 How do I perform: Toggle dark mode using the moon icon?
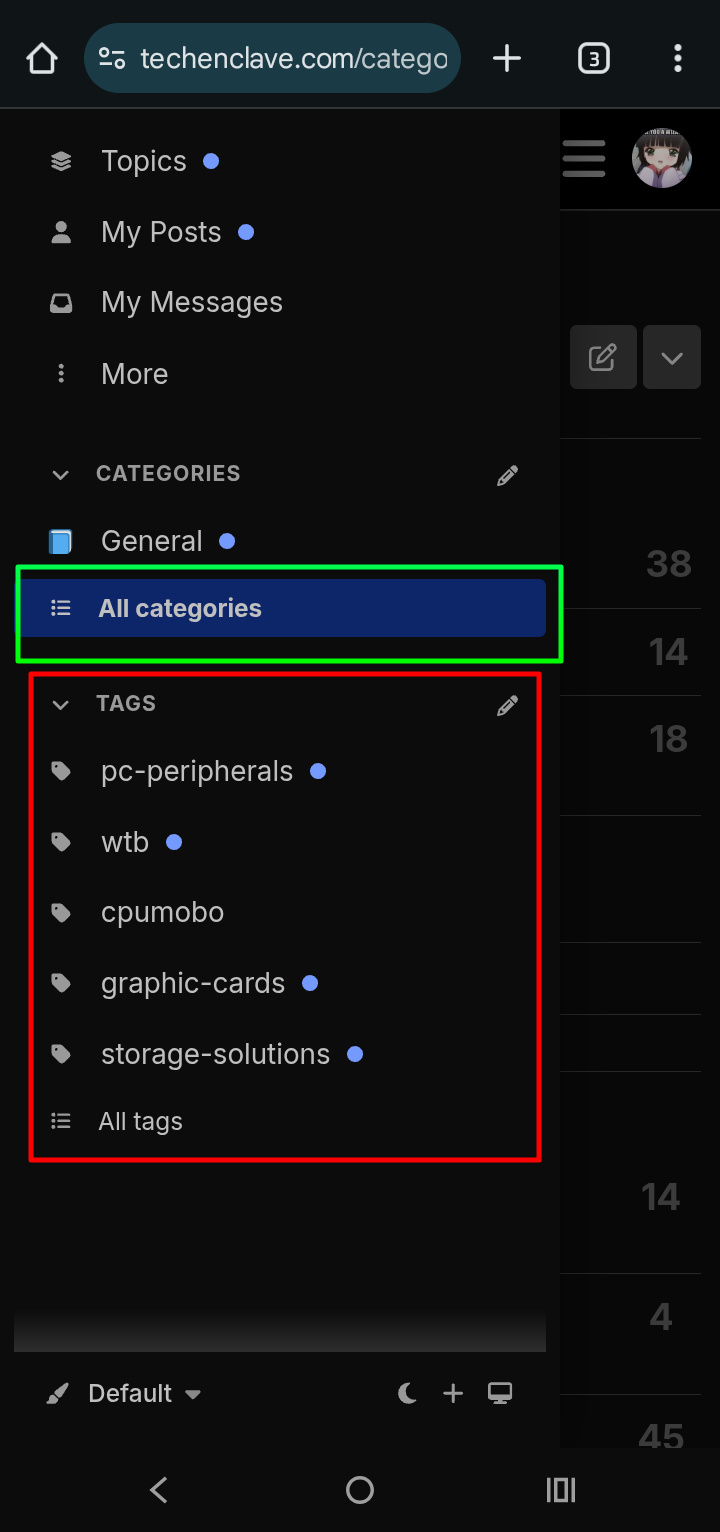tap(407, 1393)
